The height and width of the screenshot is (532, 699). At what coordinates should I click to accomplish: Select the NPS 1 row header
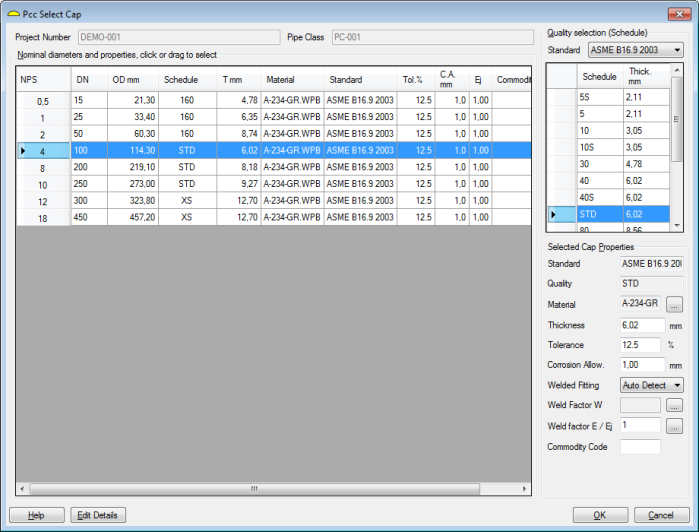coord(43,117)
